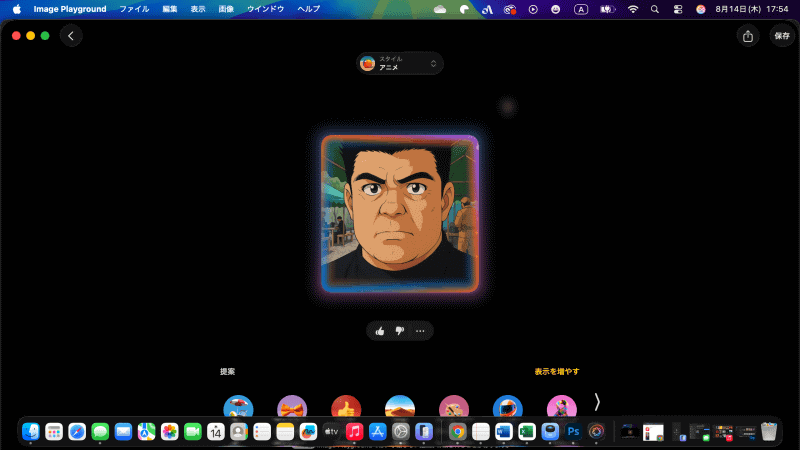Screen dimensions: 800x450
Task: Click the cloud icon in menu bar
Action: point(440,9)
